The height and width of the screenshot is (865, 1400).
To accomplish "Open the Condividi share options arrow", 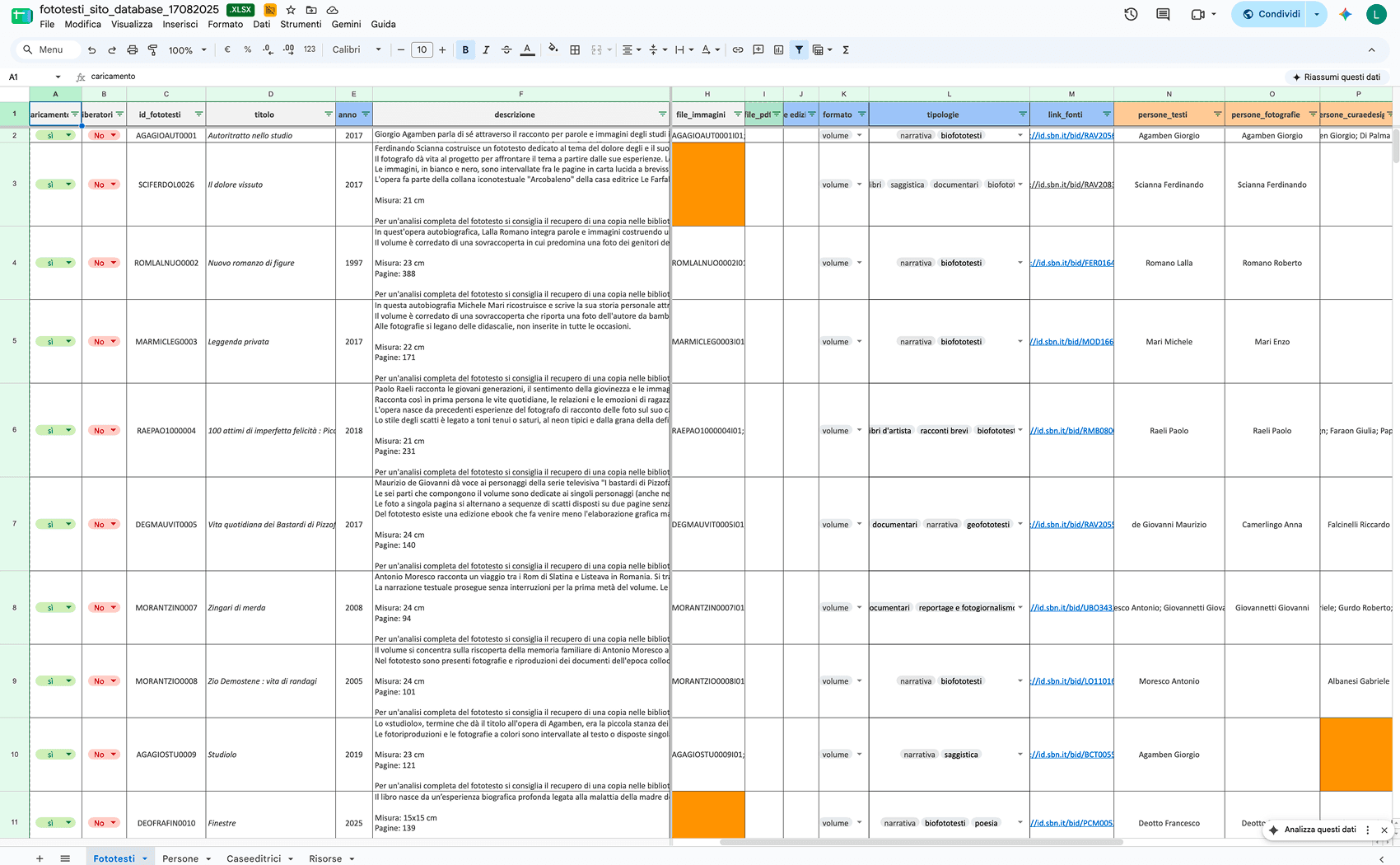I will 1317,14.
